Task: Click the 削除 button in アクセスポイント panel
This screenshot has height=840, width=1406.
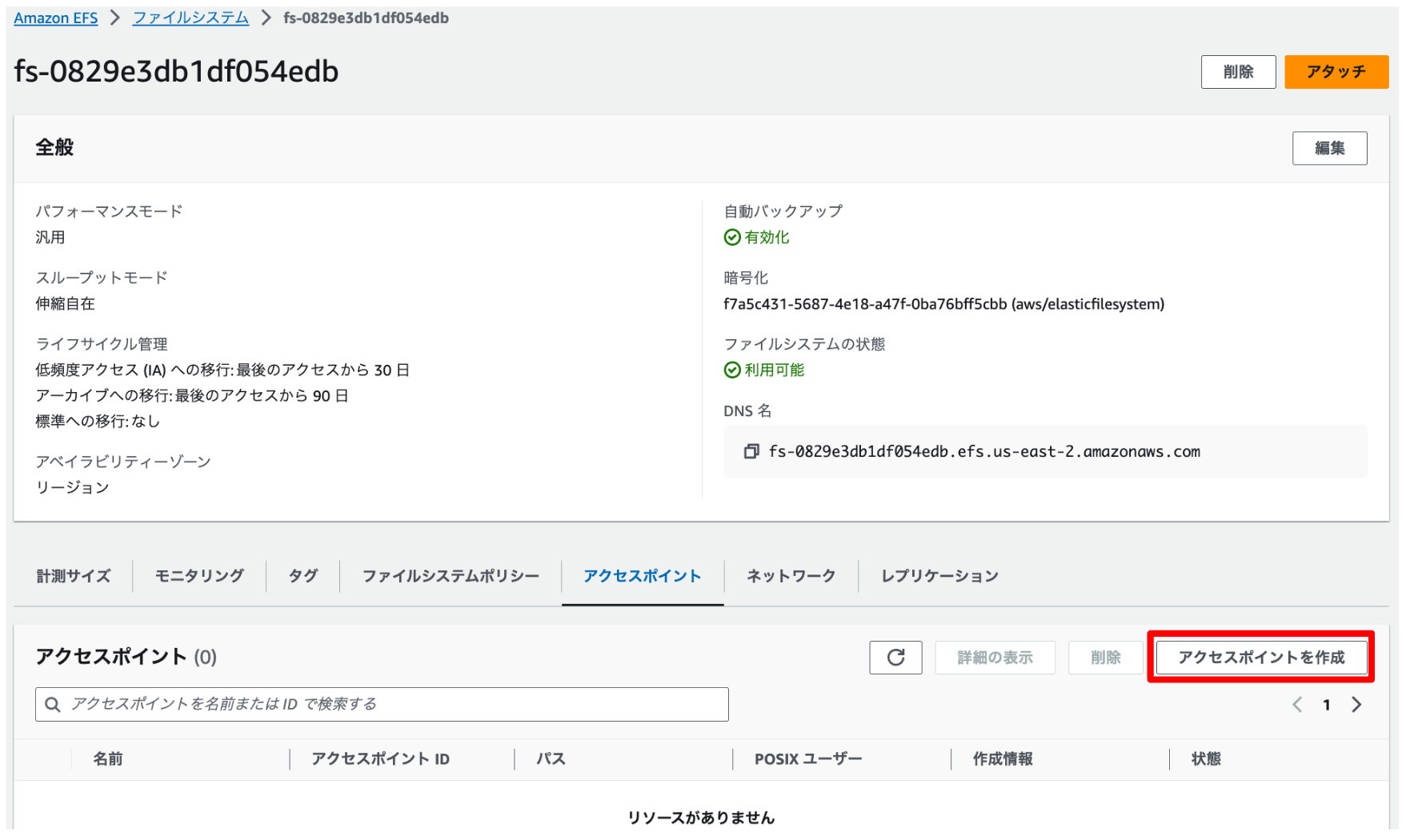Action: coord(1105,658)
